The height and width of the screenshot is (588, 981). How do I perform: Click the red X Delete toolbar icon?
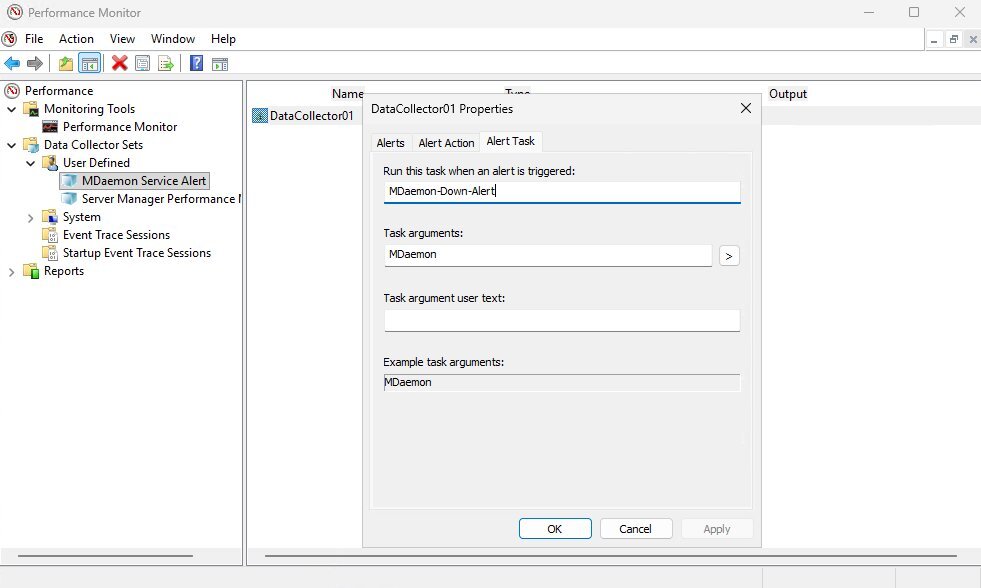(119, 63)
